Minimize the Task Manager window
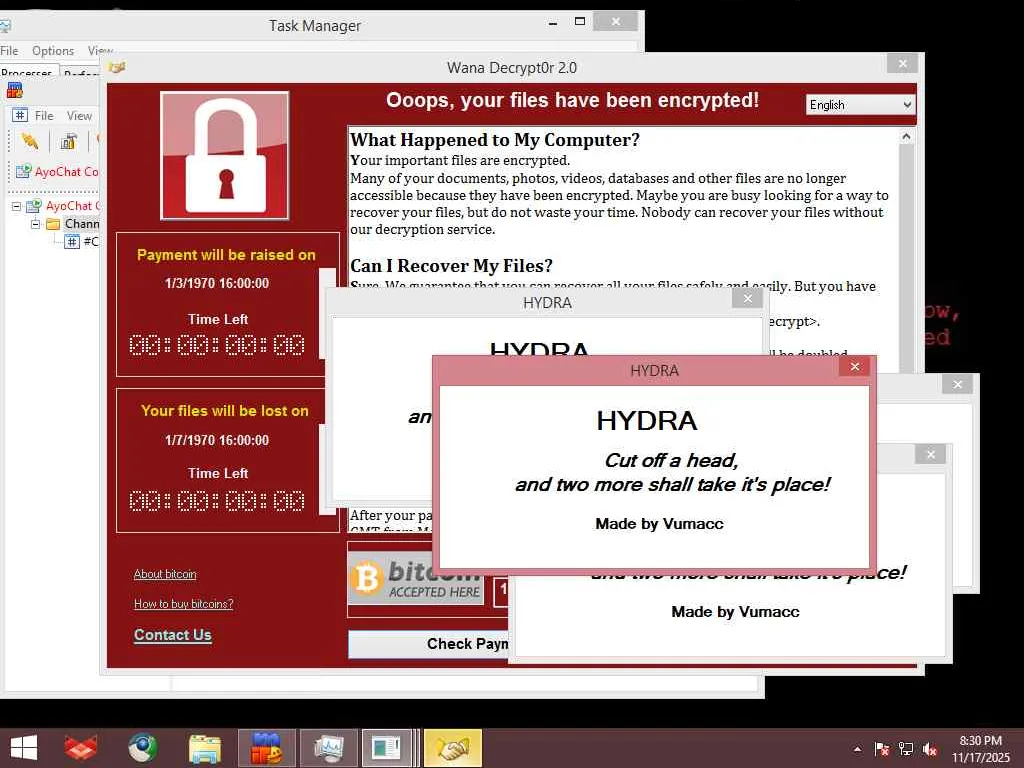 coord(553,22)
